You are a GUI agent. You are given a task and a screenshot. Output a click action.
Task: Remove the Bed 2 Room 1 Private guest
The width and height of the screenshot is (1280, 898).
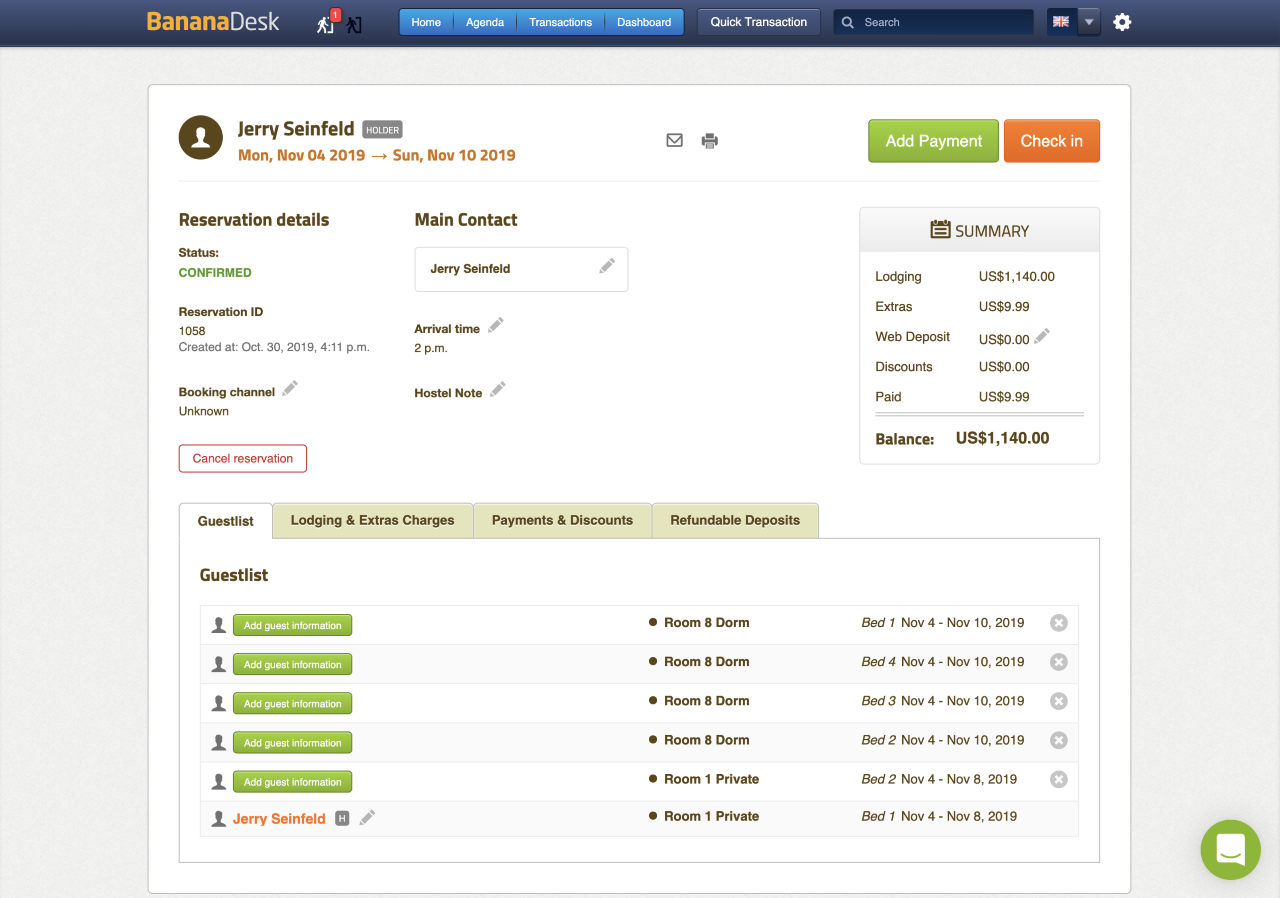pos(1058,779)
